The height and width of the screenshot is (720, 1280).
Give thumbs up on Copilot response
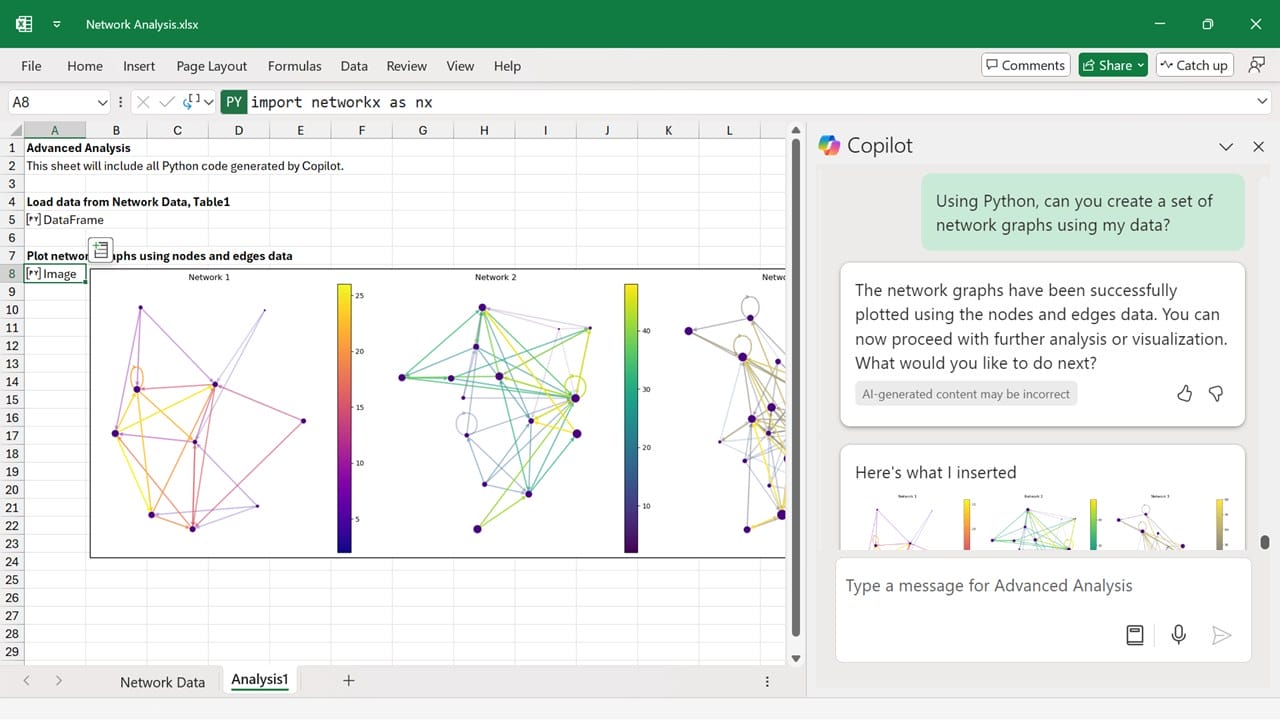click(x=1184, y=393)
